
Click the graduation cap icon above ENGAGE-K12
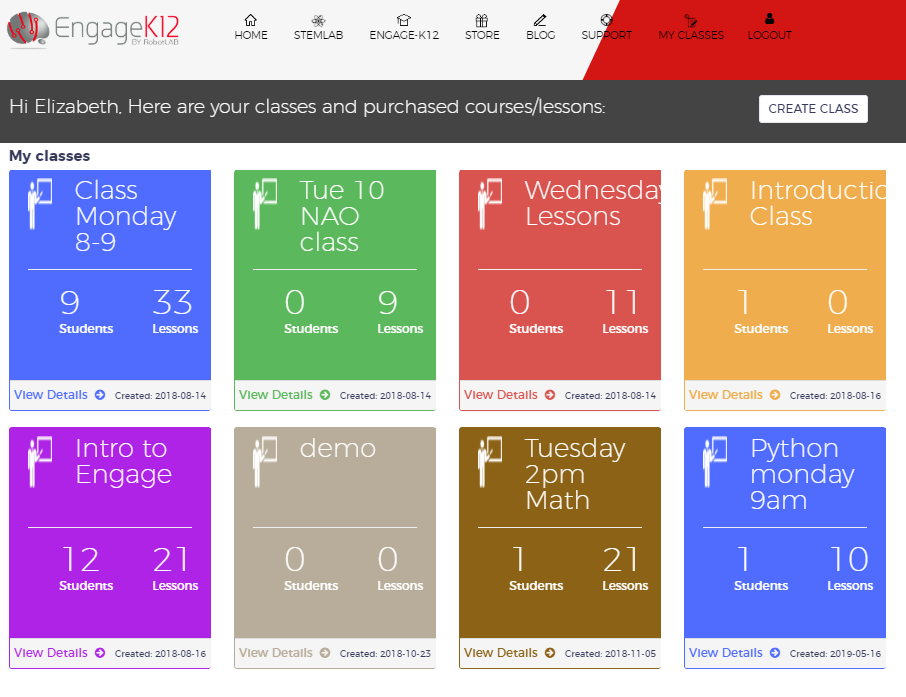click(404, 20)
